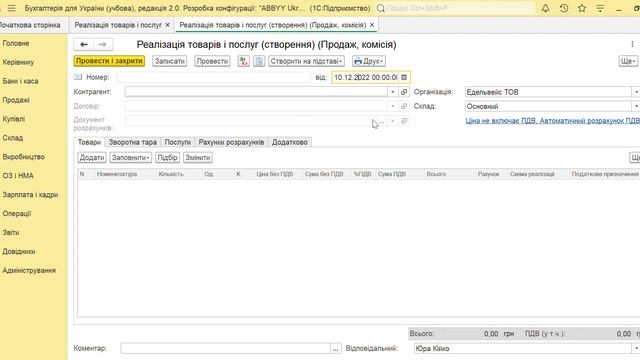Image resolution: width=640 pixels, height=360 pixels.
Task: Click the Коментар input field
Action: (225, 348)
